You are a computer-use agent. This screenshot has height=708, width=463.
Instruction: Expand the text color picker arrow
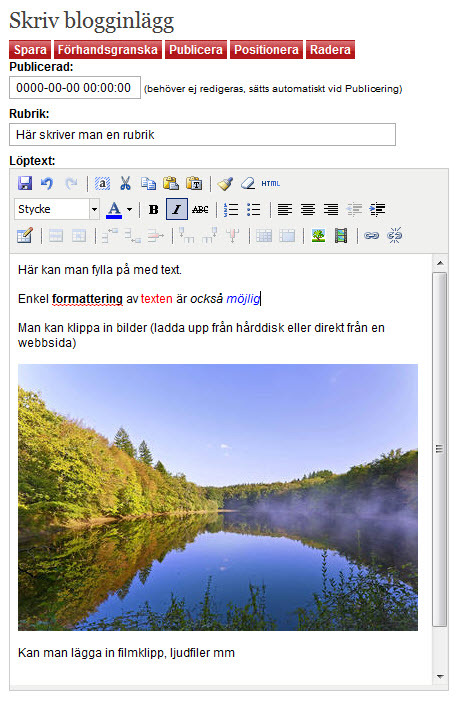tap(130, 209)
